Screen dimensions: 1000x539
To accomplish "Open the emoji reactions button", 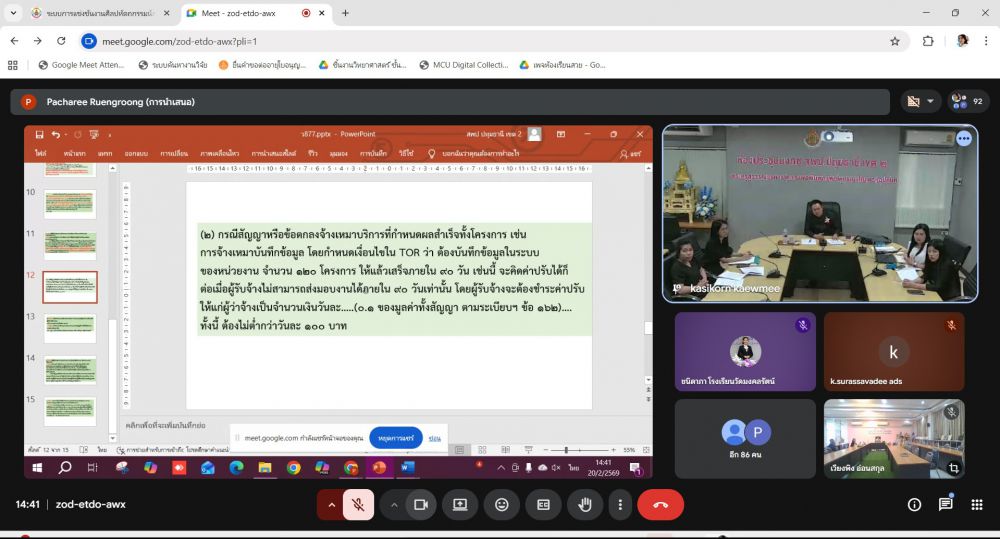I will click(502, 505).
